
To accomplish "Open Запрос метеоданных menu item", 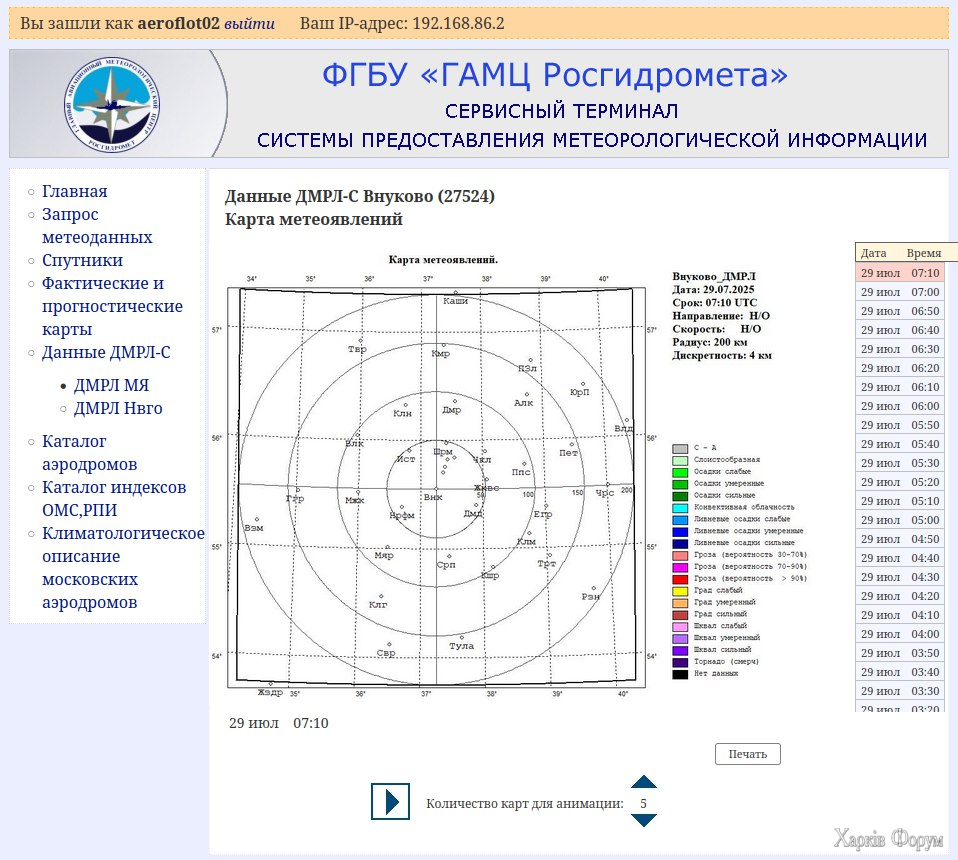I will click(x=97, y=225).
